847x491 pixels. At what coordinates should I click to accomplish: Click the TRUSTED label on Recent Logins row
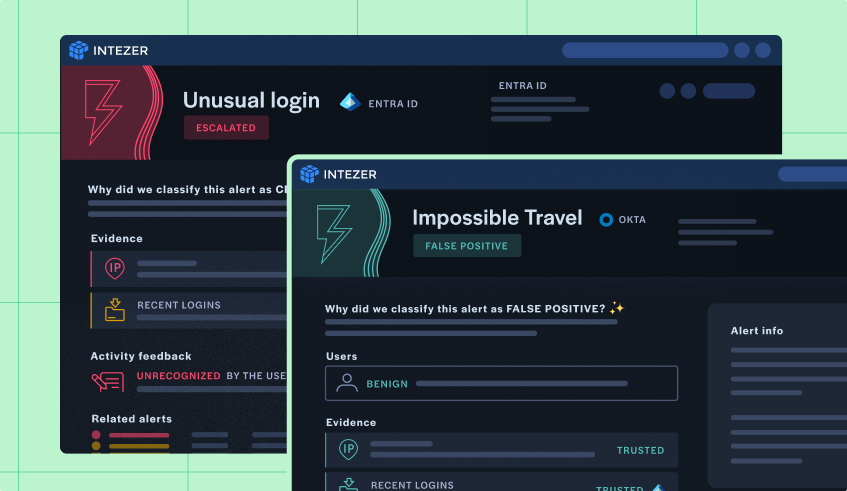[620, 488]
